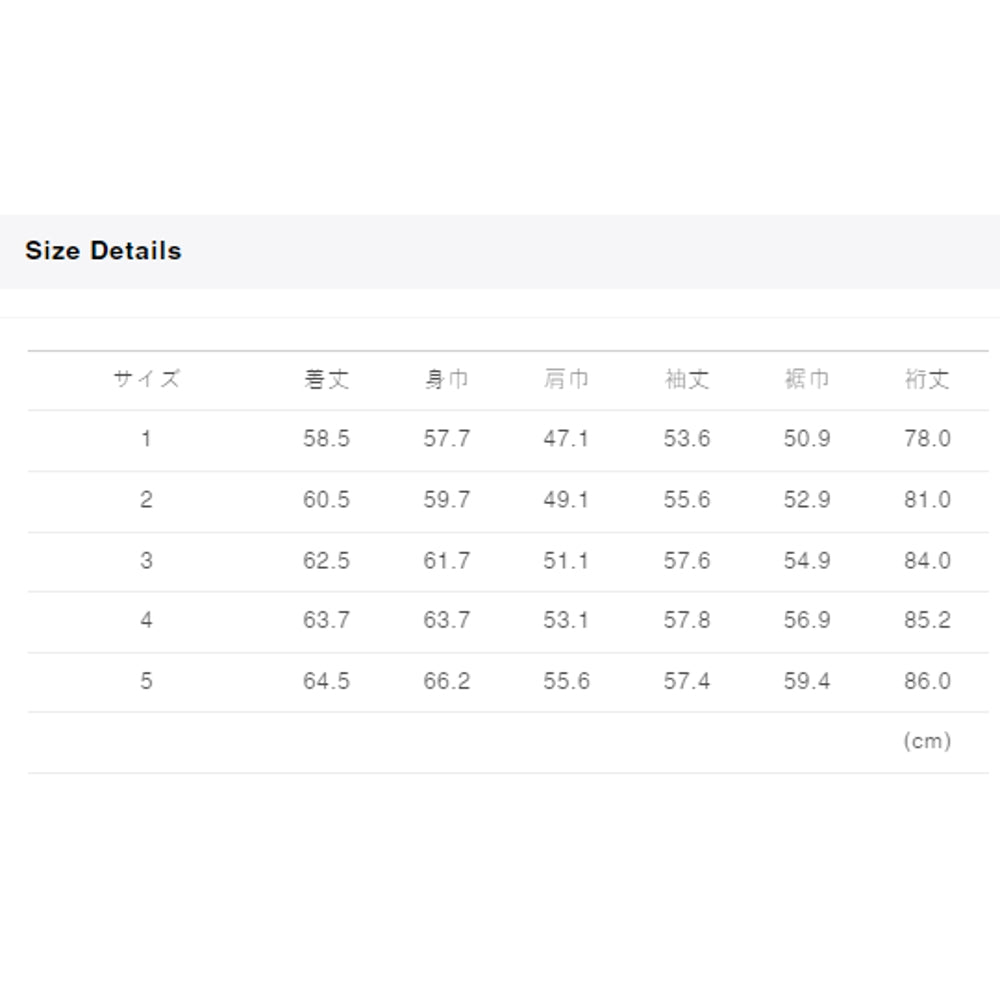The height and width of the screenshot is (1000, 1000).
Task: Select the 51.1 肩巾 value
Action: click(566, 561)
